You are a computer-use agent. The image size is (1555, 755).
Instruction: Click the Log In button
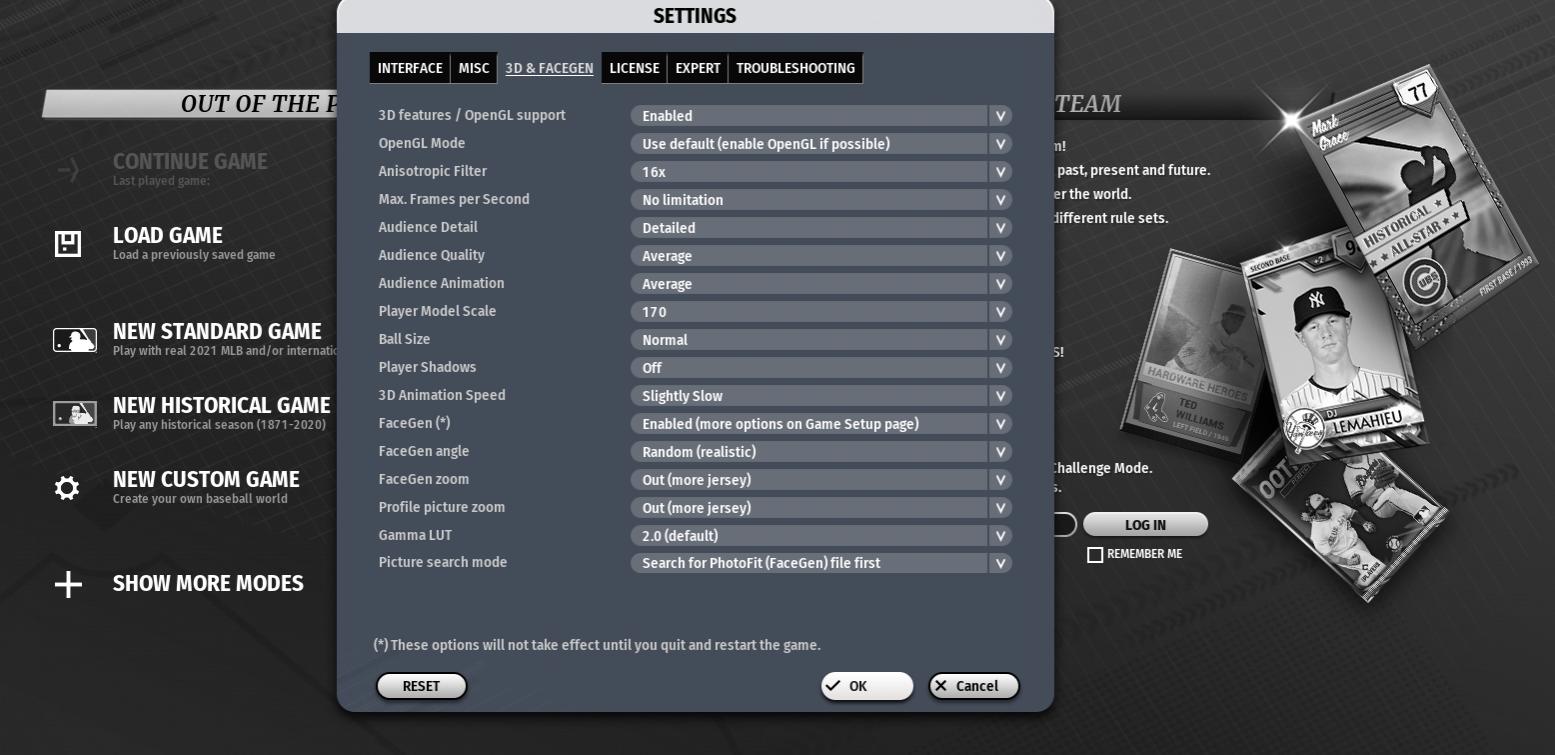1145,525
